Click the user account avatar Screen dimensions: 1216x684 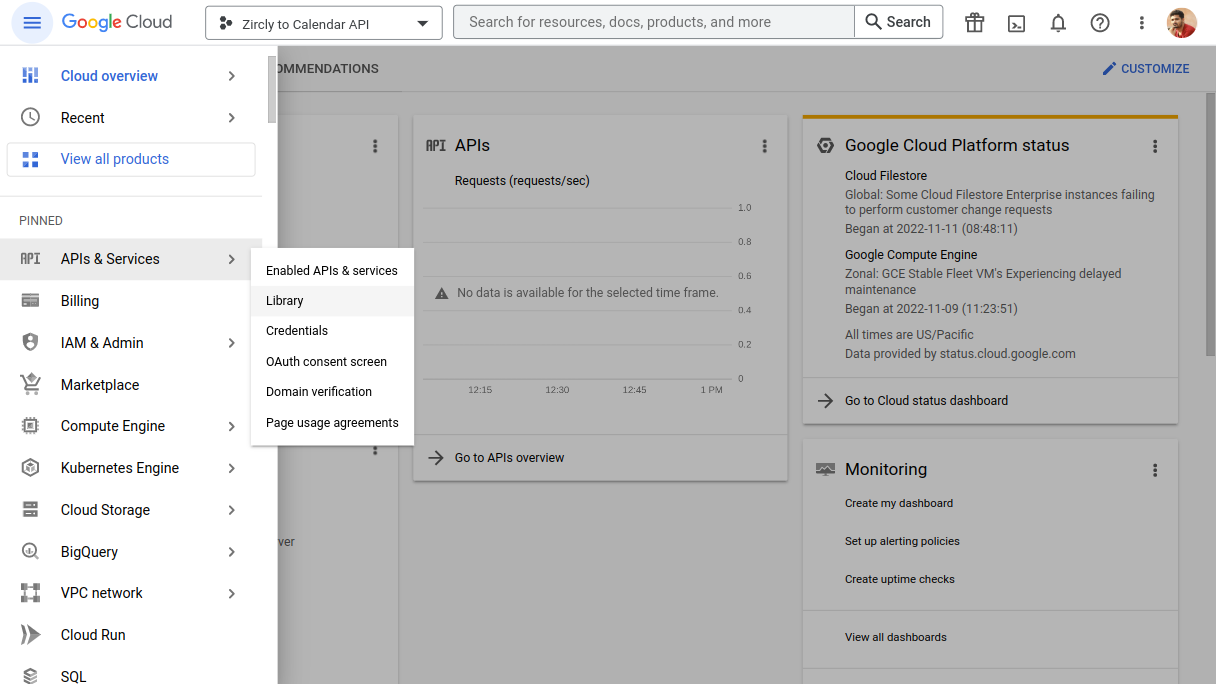pyautogui.click(x=1182, y=22)
